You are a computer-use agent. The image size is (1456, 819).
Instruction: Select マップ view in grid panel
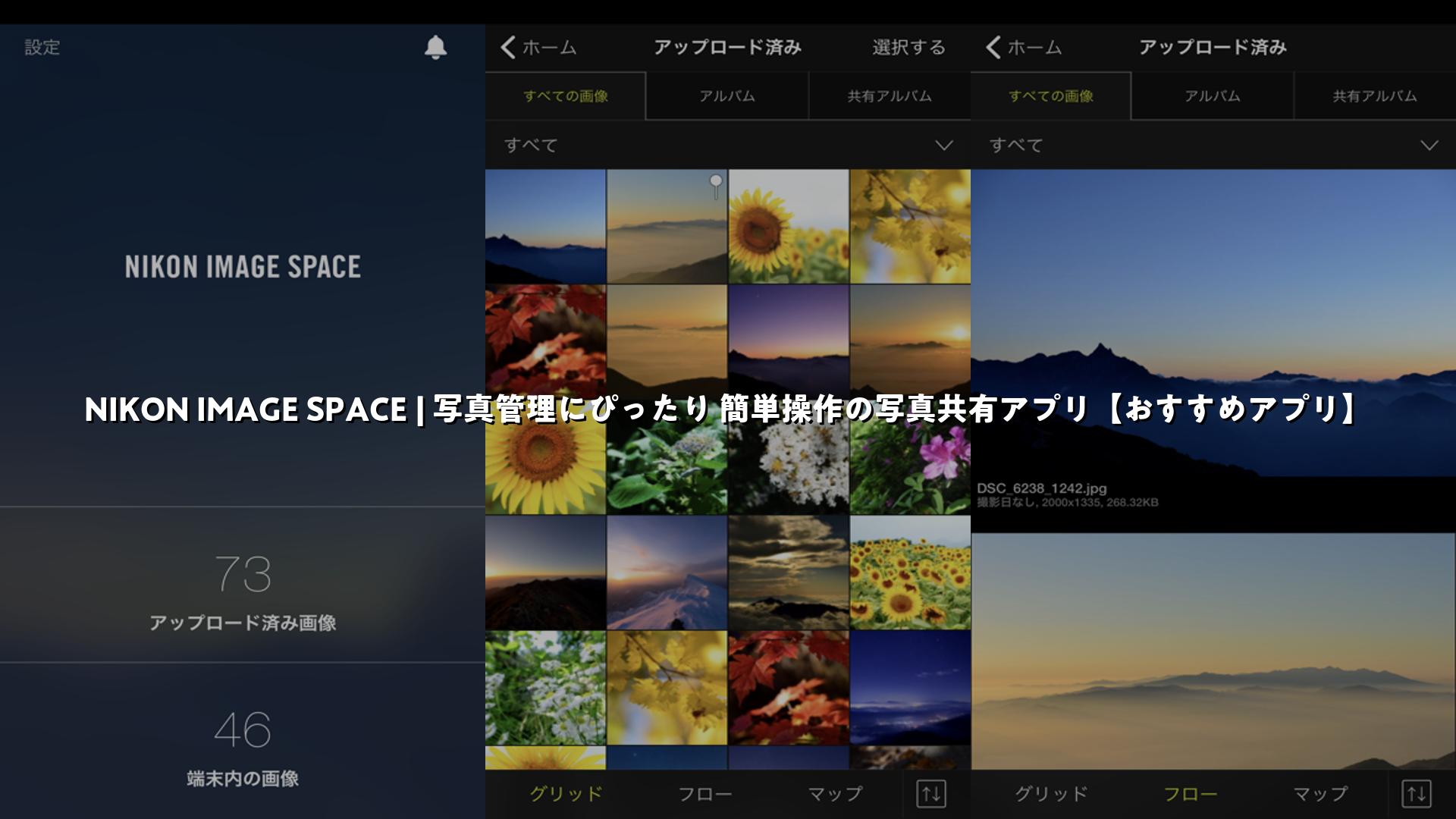pos(835,794)
